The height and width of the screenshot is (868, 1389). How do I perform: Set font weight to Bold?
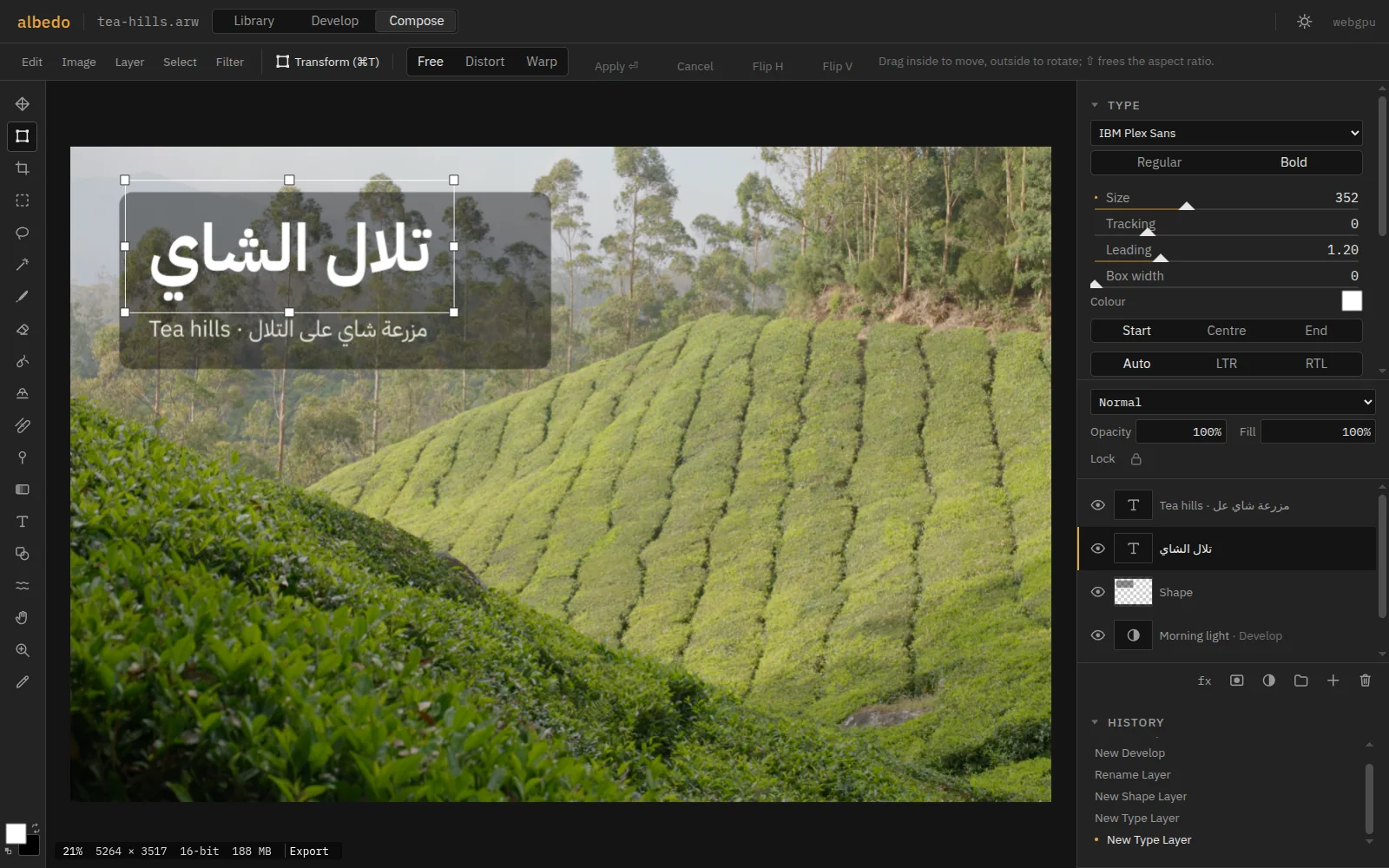[x=1294, y=162]
